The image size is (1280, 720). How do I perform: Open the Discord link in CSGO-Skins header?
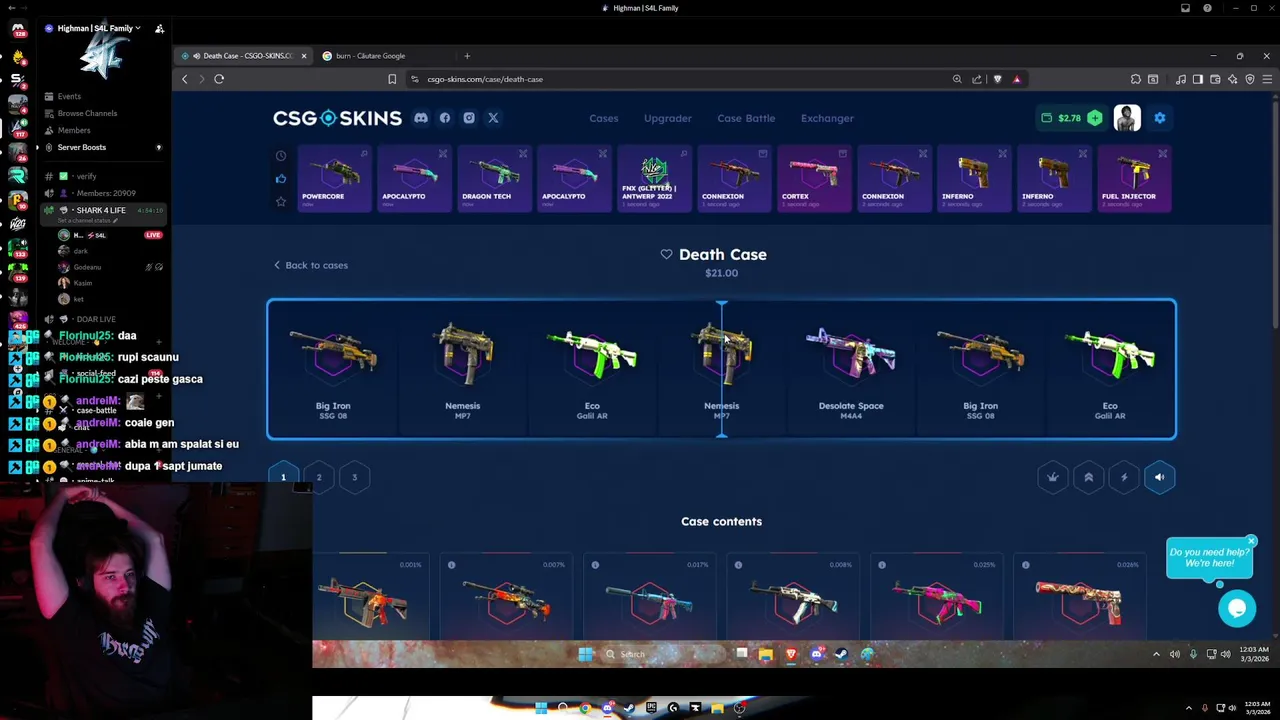coord(421,118)
